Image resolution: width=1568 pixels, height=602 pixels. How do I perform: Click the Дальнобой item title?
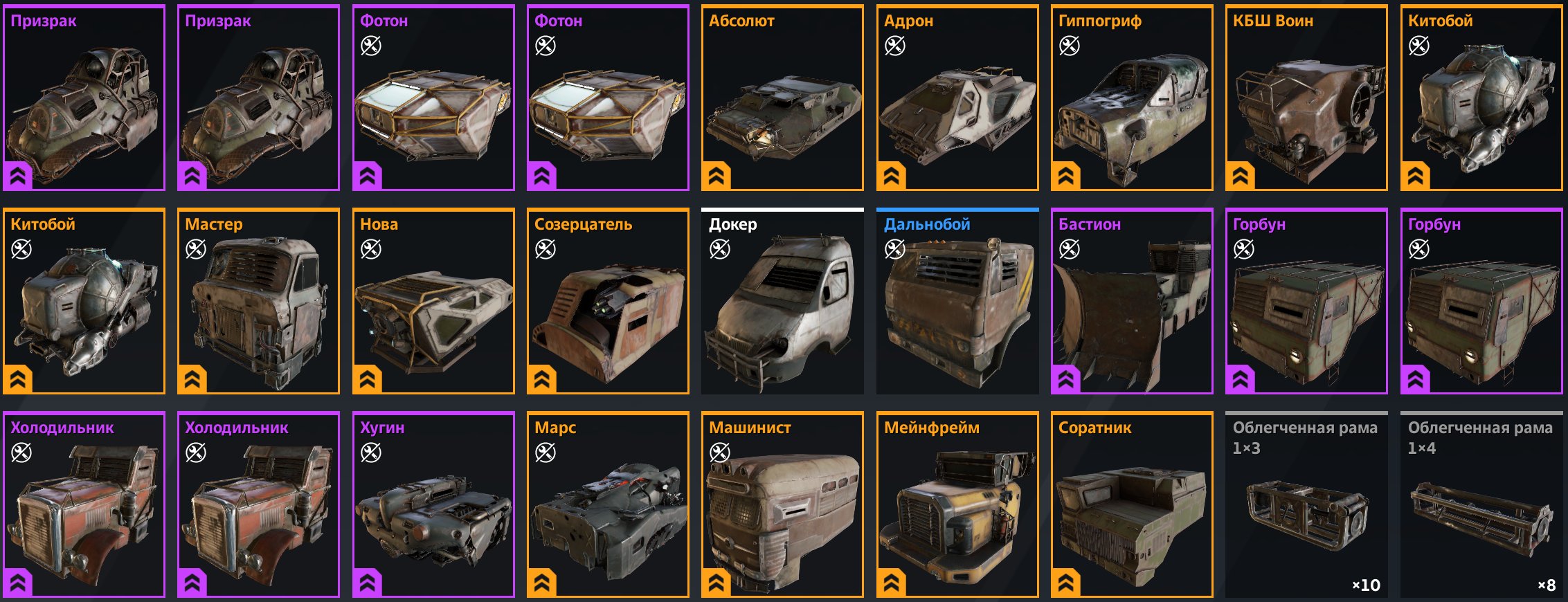coord(927,224)
